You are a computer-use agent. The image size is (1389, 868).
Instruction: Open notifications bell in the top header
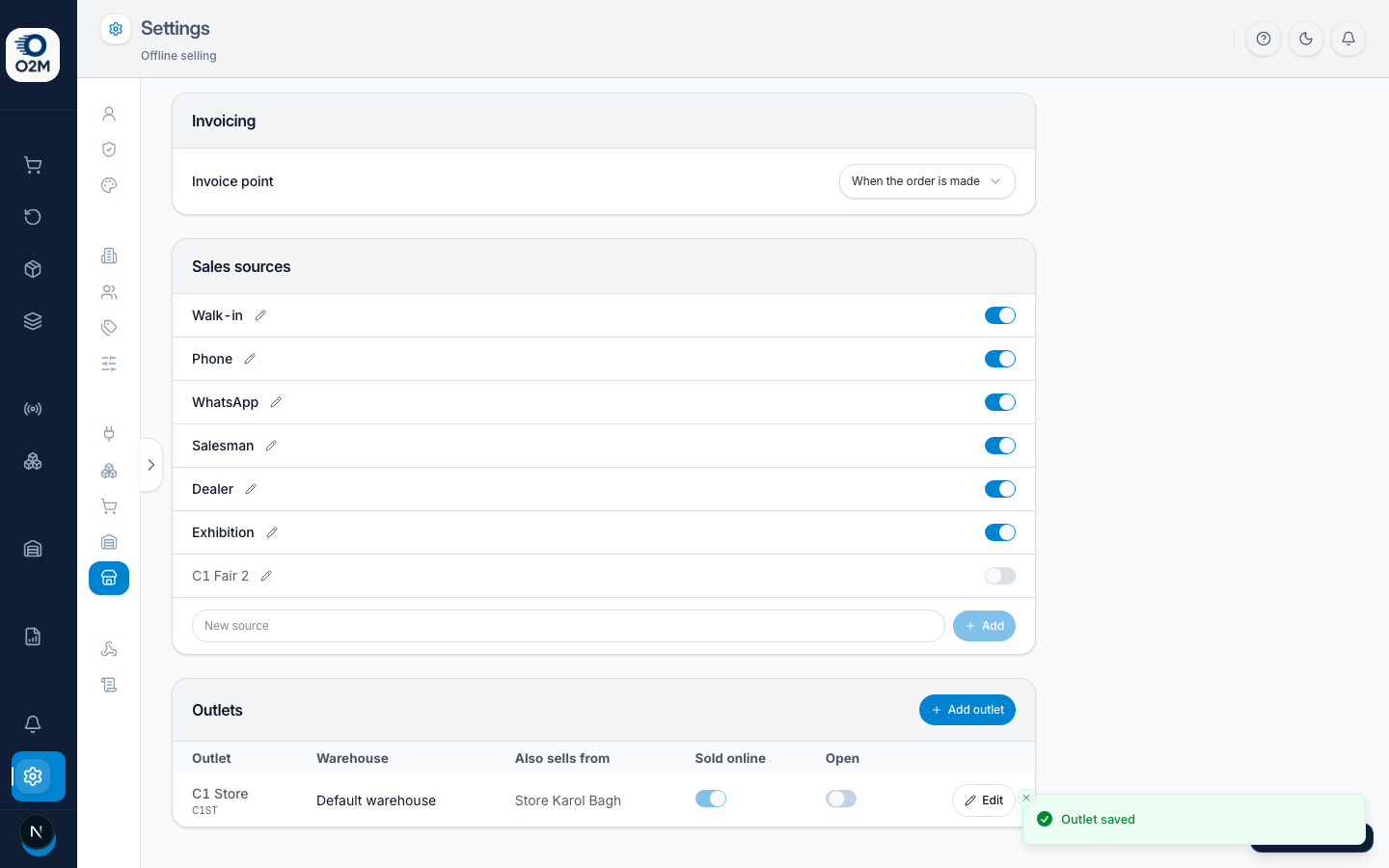pos(1348,39)
